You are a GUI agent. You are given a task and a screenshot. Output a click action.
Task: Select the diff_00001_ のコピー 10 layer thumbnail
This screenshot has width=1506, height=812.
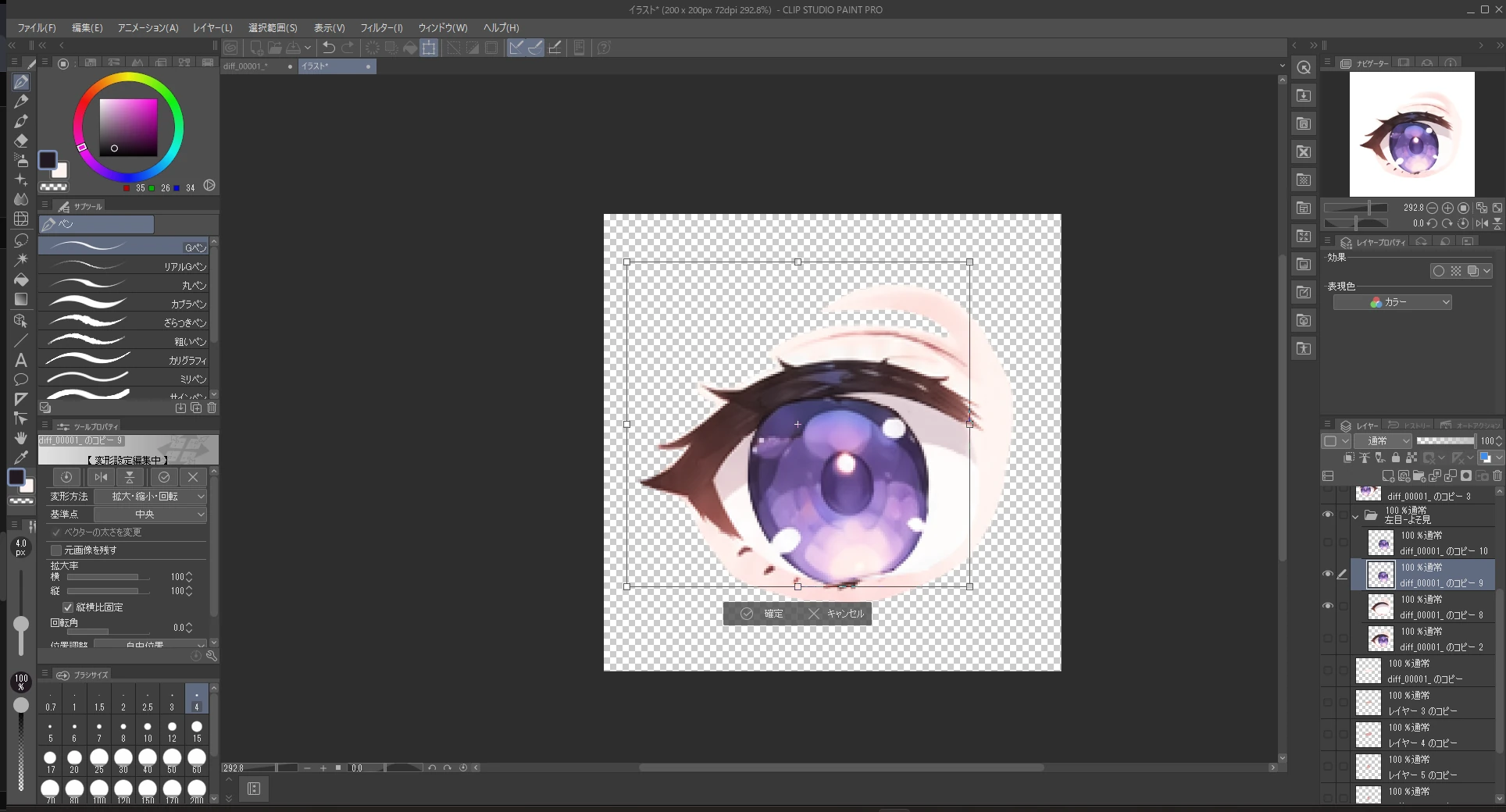[x=1381, y=543]
